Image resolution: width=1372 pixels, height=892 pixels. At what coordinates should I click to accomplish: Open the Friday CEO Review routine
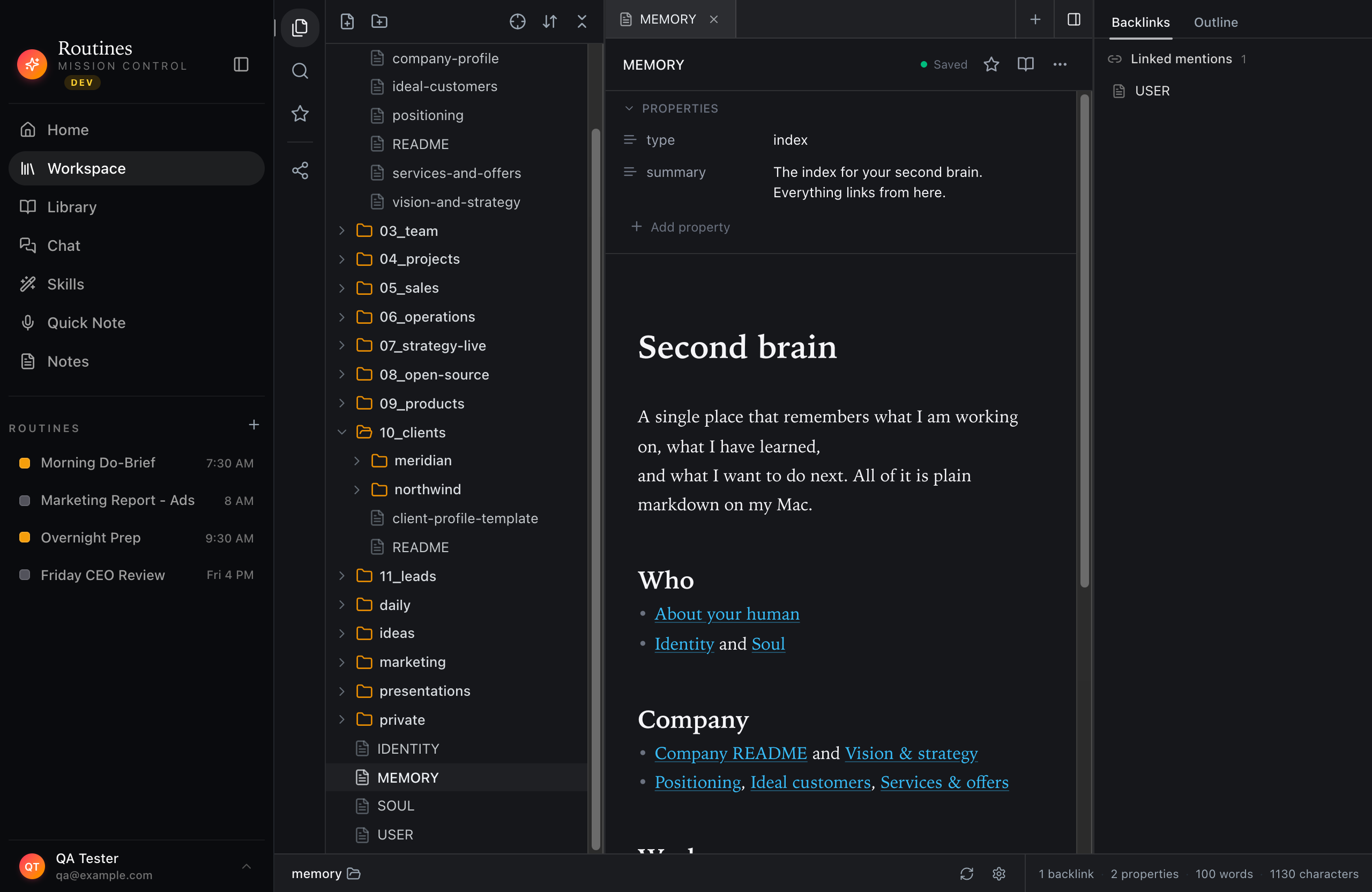pos(137,575)
